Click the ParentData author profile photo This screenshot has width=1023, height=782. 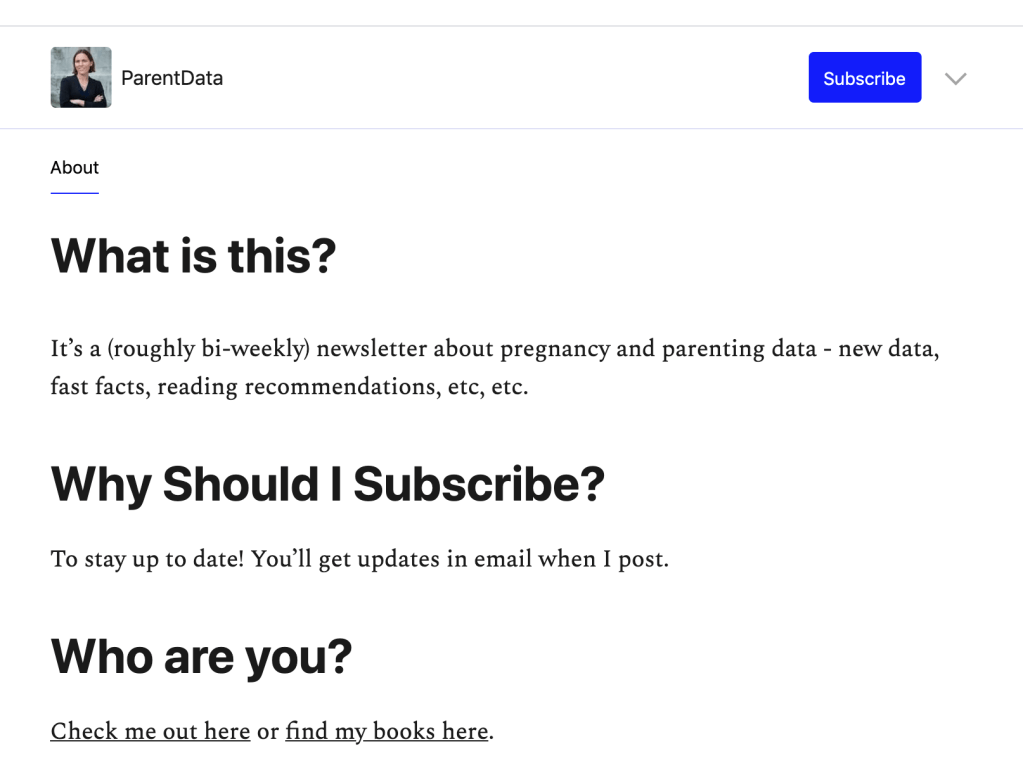click(81, 77)
